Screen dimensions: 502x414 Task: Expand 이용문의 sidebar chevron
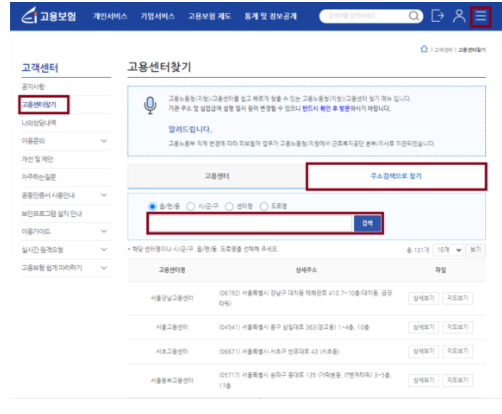point(104,141)
